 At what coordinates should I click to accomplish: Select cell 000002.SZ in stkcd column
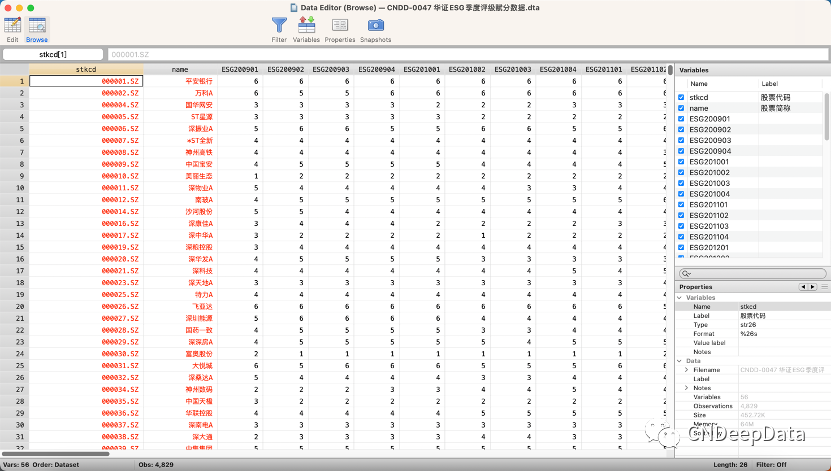[x=86, y=93]
